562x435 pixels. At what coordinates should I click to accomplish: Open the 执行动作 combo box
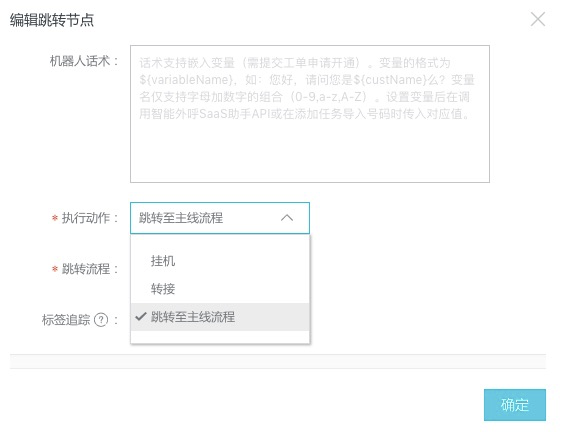click(220, 218)
